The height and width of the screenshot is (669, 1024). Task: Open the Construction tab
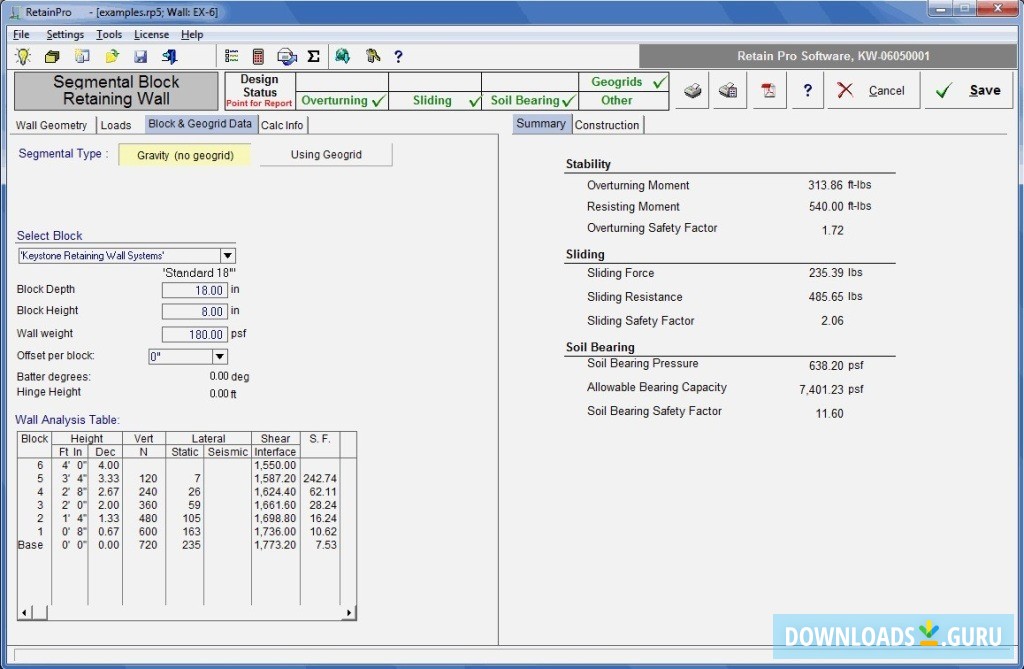coord(607,125)
